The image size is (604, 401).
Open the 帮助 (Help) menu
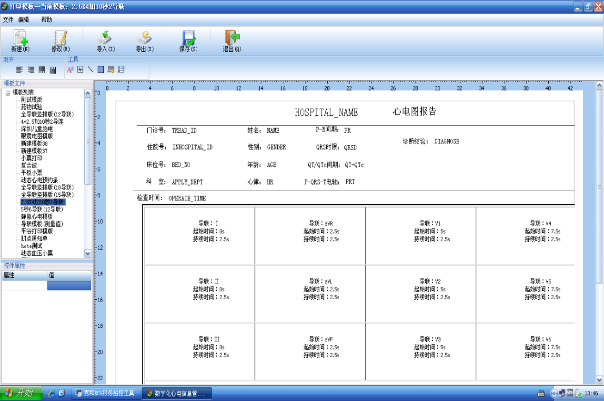pyautogui.click(x=47, y=19)
